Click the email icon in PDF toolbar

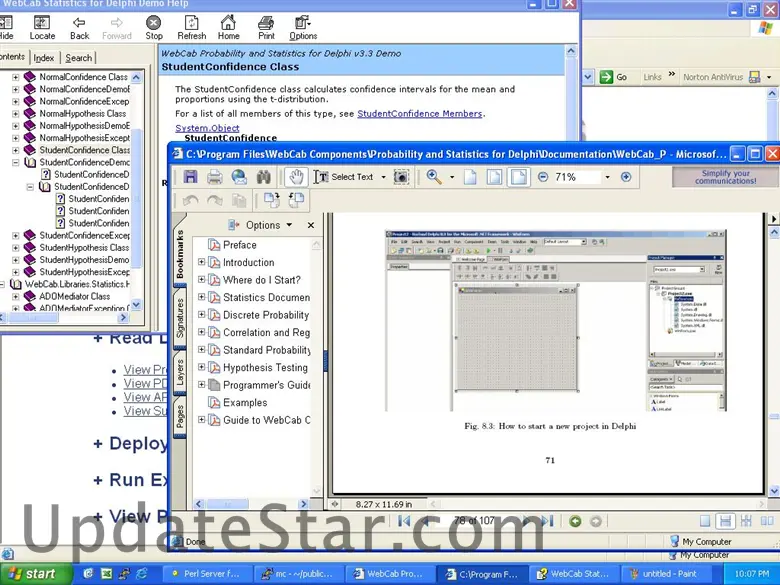pos(239,177)
